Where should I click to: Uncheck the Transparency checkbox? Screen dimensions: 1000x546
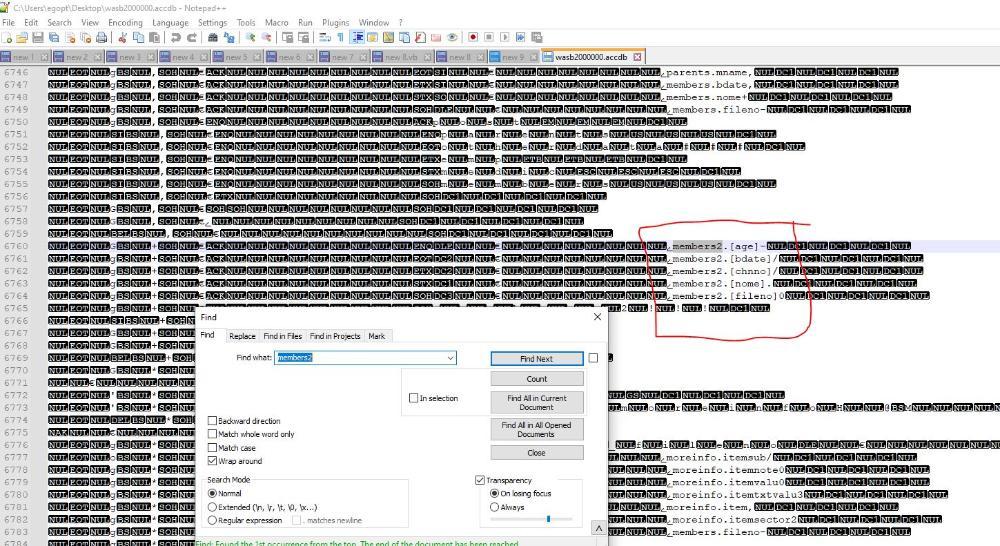[480, 480]
